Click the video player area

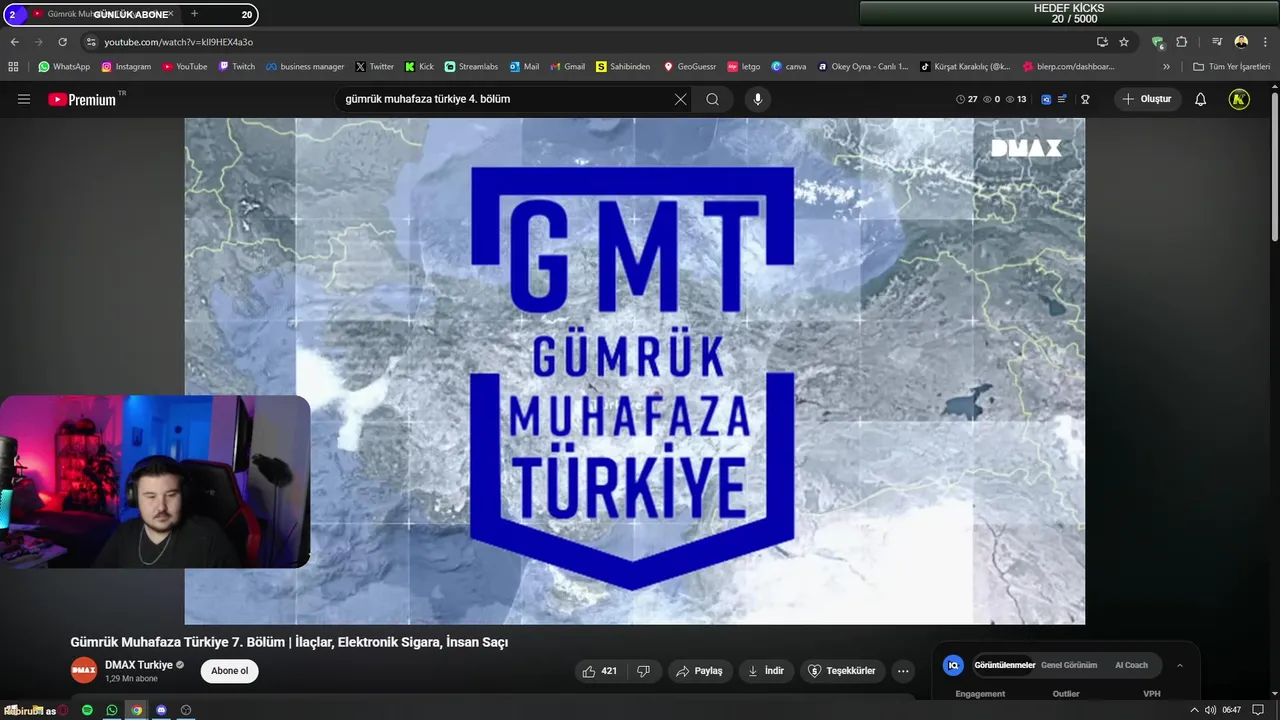pyautogui.click(x=634, y=371)
